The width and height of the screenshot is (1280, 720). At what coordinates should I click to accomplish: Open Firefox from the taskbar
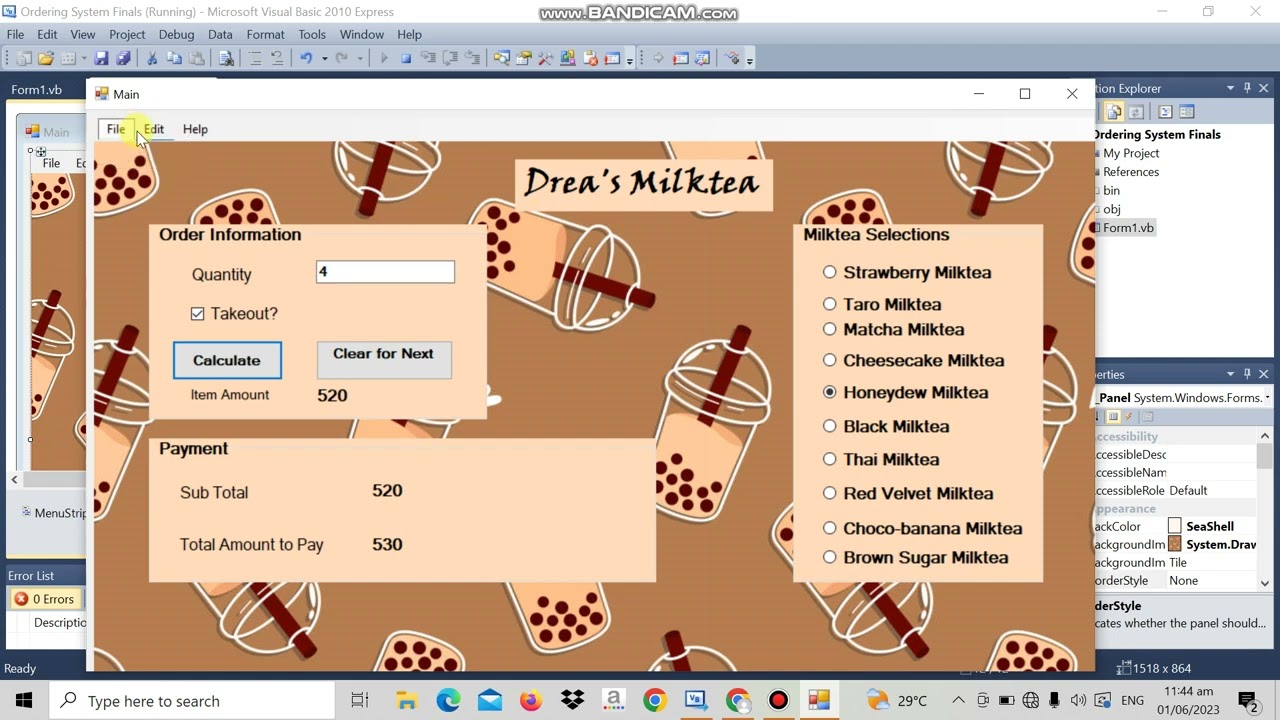click(x=531, y=701)
